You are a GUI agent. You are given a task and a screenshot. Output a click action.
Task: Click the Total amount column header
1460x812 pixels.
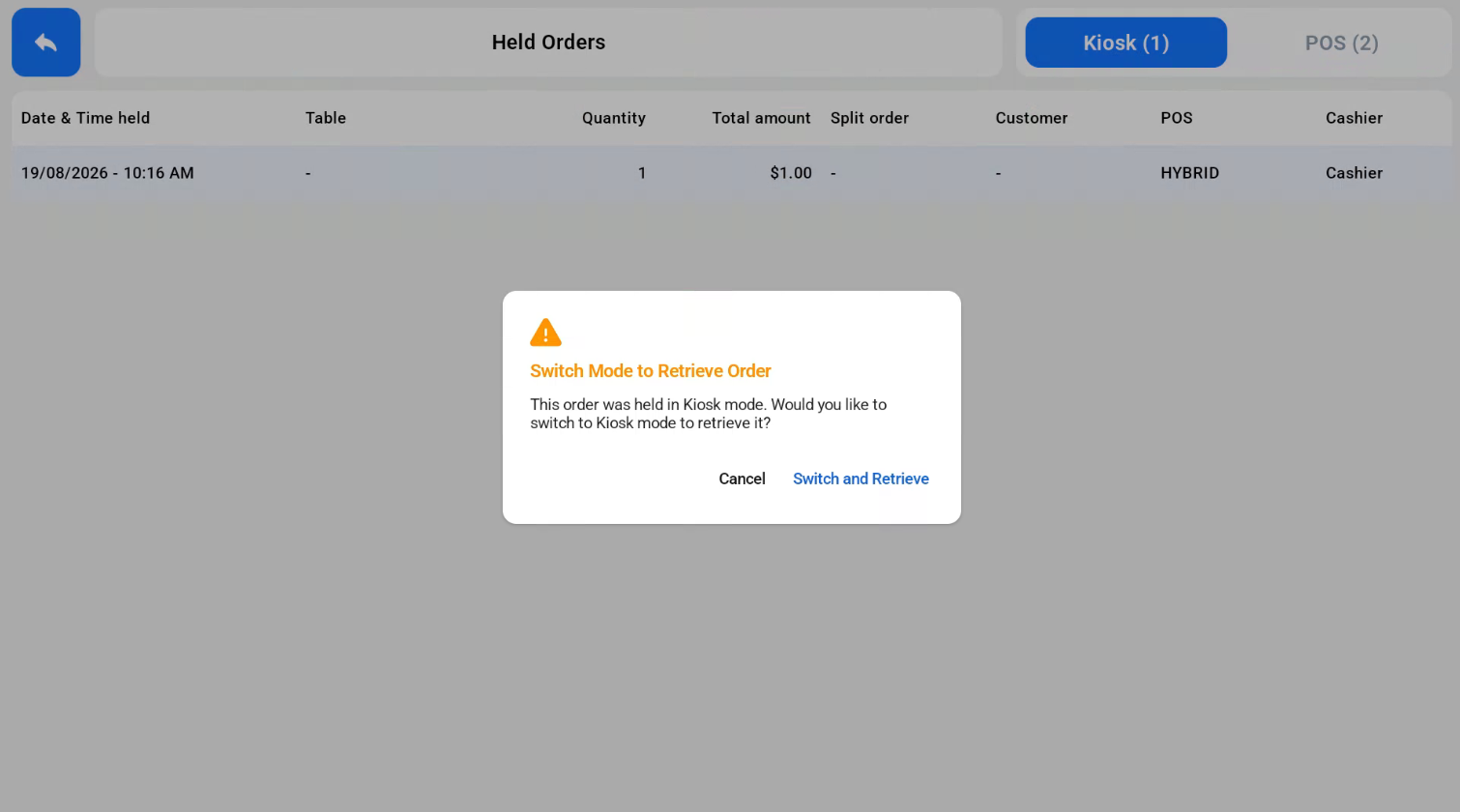click(762, 118)
